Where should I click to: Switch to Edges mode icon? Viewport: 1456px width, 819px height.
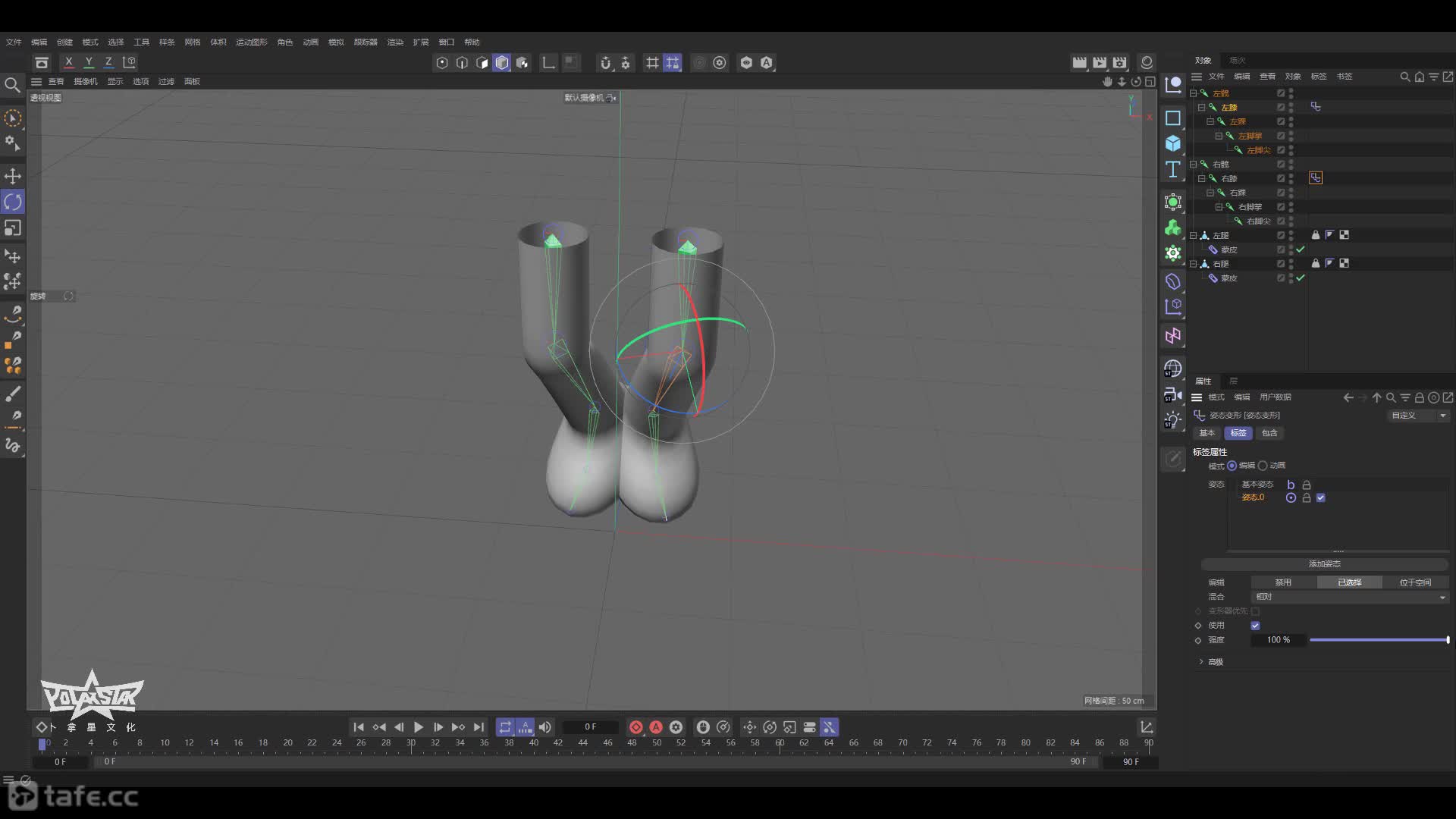point(462,63)
